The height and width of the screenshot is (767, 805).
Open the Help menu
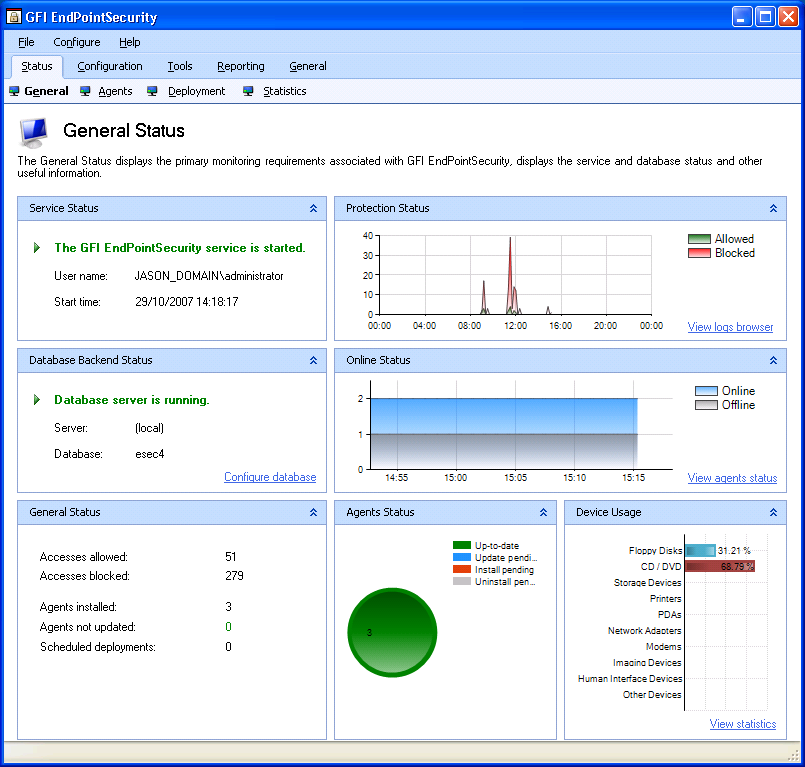click(130, 42)
